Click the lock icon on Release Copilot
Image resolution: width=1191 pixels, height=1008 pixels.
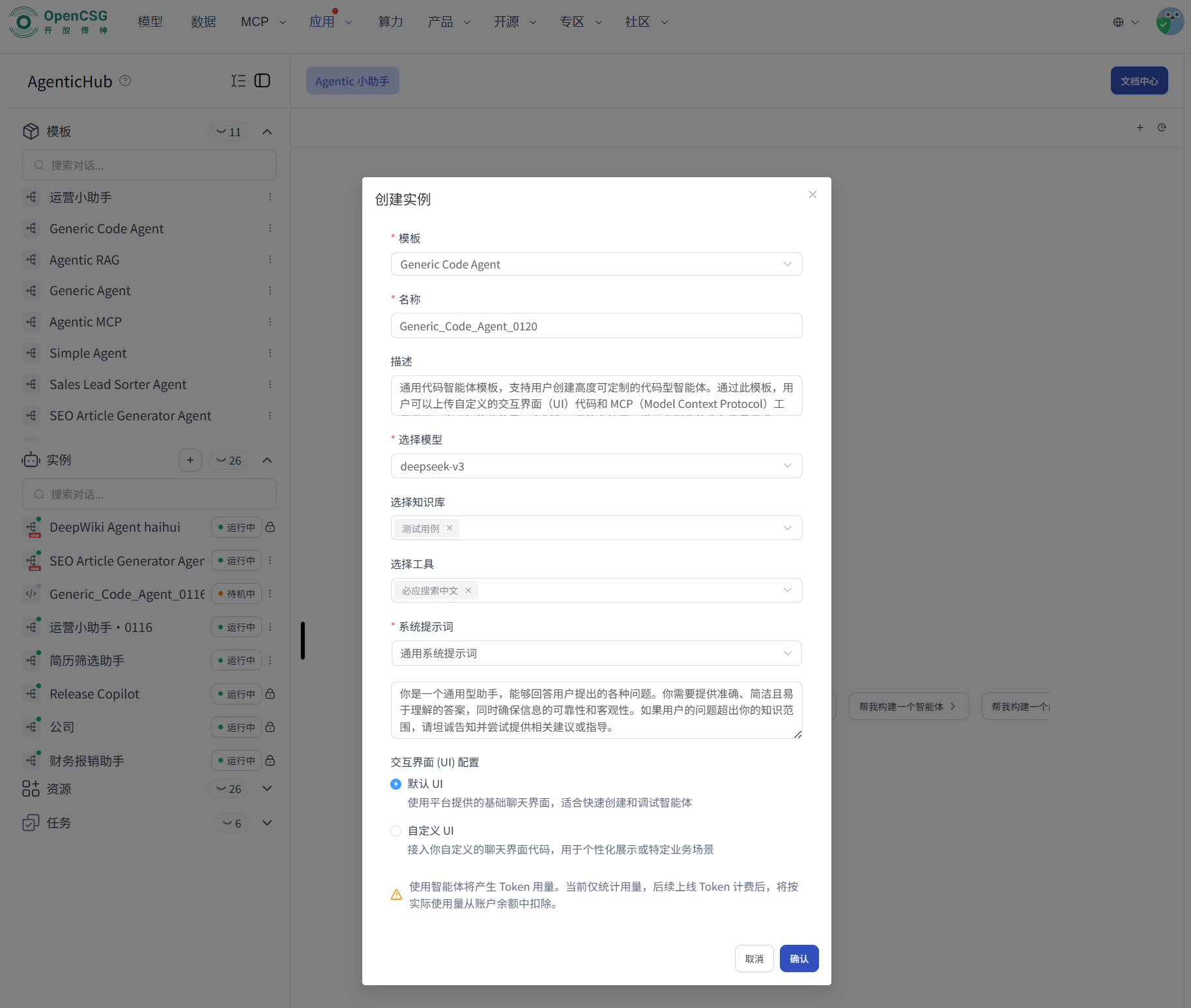[x=270, y=694]
